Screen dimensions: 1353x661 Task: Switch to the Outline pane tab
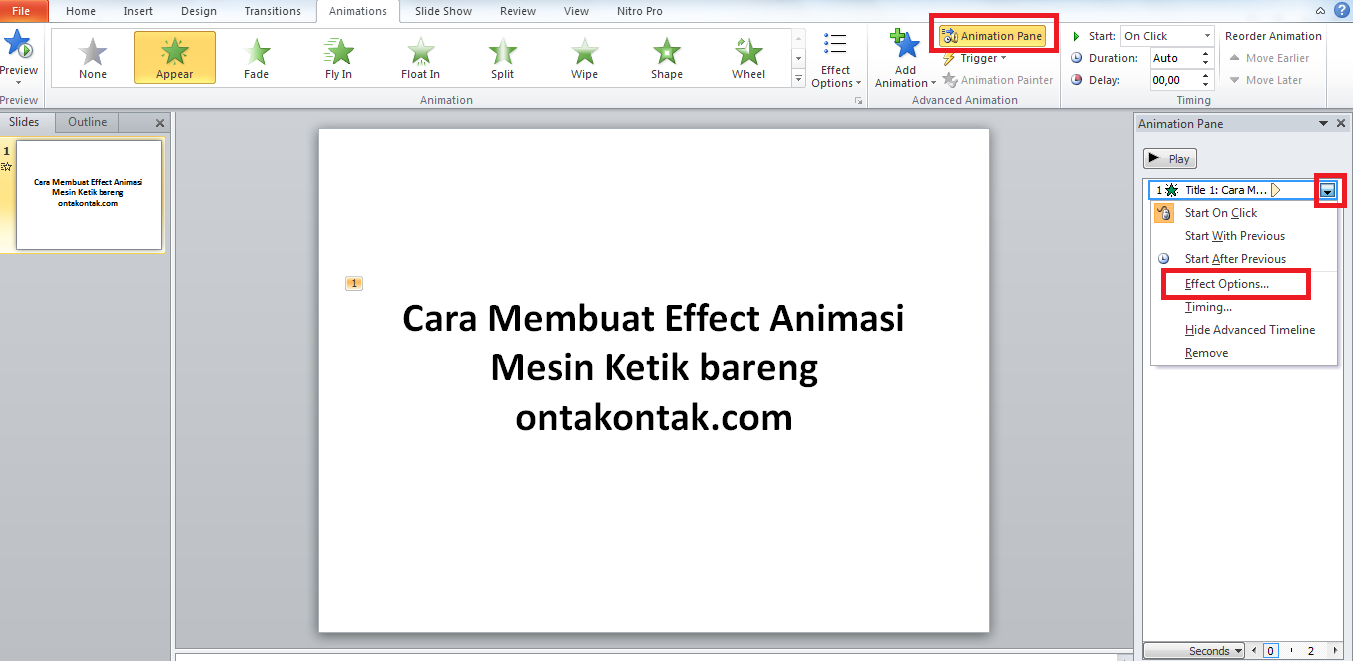[87, 122]
